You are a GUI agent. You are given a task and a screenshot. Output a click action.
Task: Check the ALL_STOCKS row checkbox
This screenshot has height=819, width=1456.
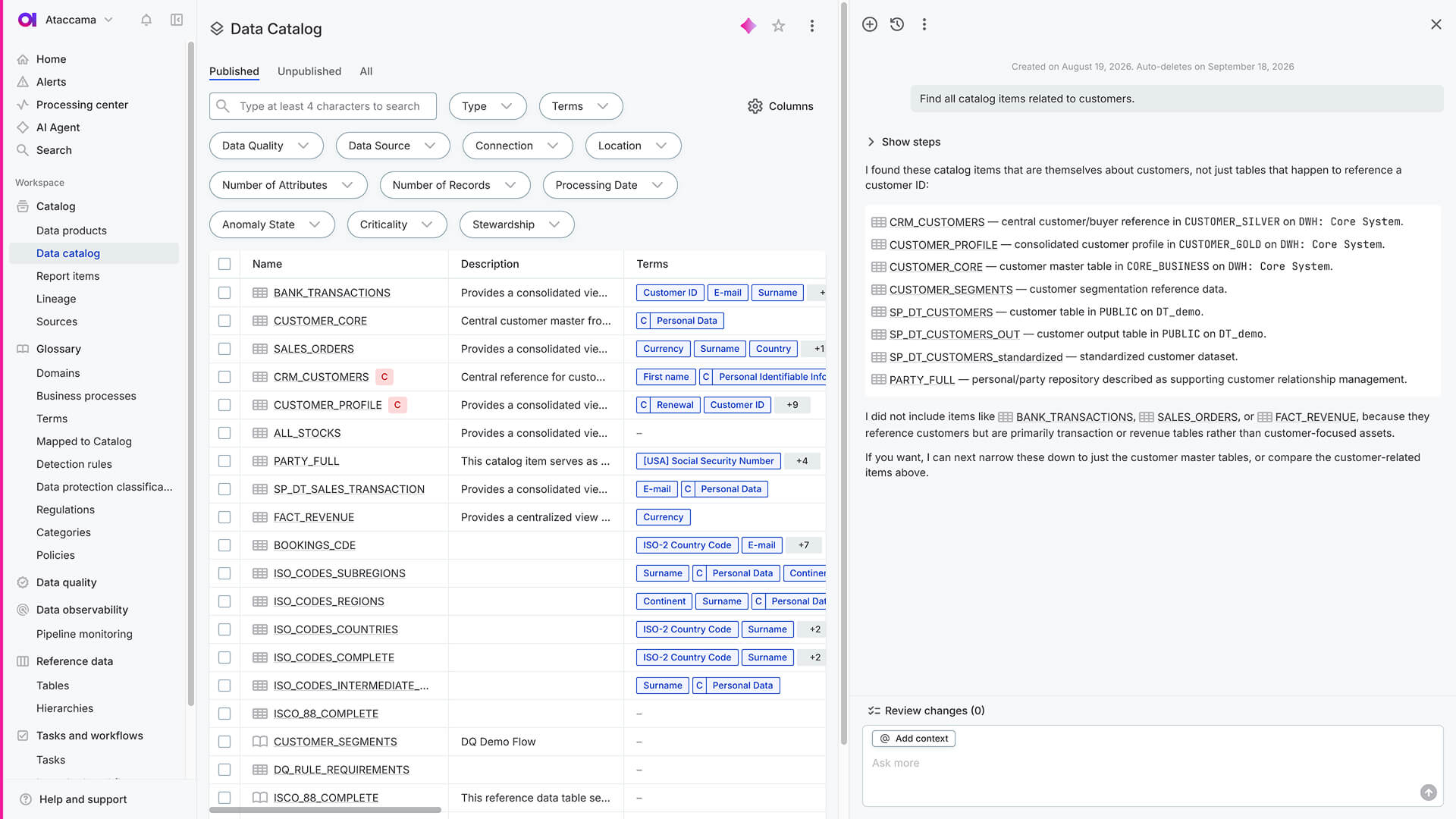224,433
